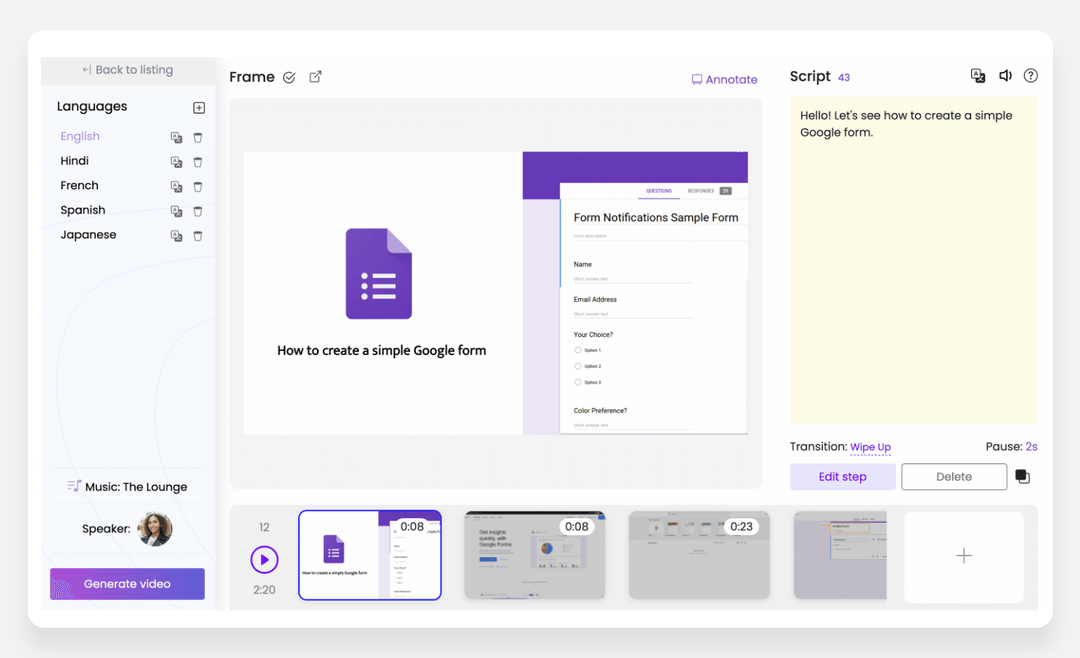Image resolution: width=1080 pixels, height=658 pixels.
Task: Select second timeline thumbnail Get insights
Action: pos(534,555)
